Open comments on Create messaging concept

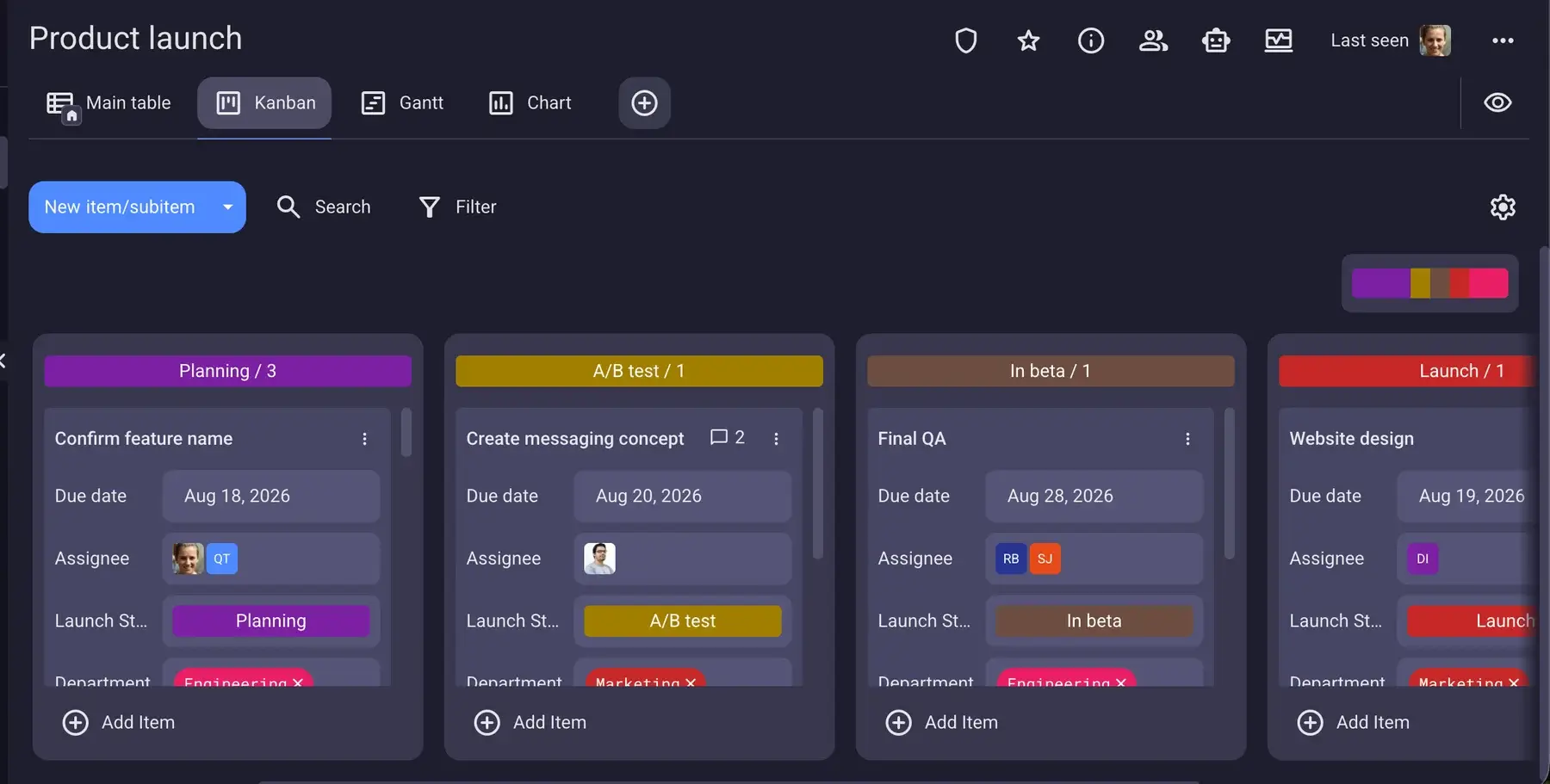click(727, 438)
